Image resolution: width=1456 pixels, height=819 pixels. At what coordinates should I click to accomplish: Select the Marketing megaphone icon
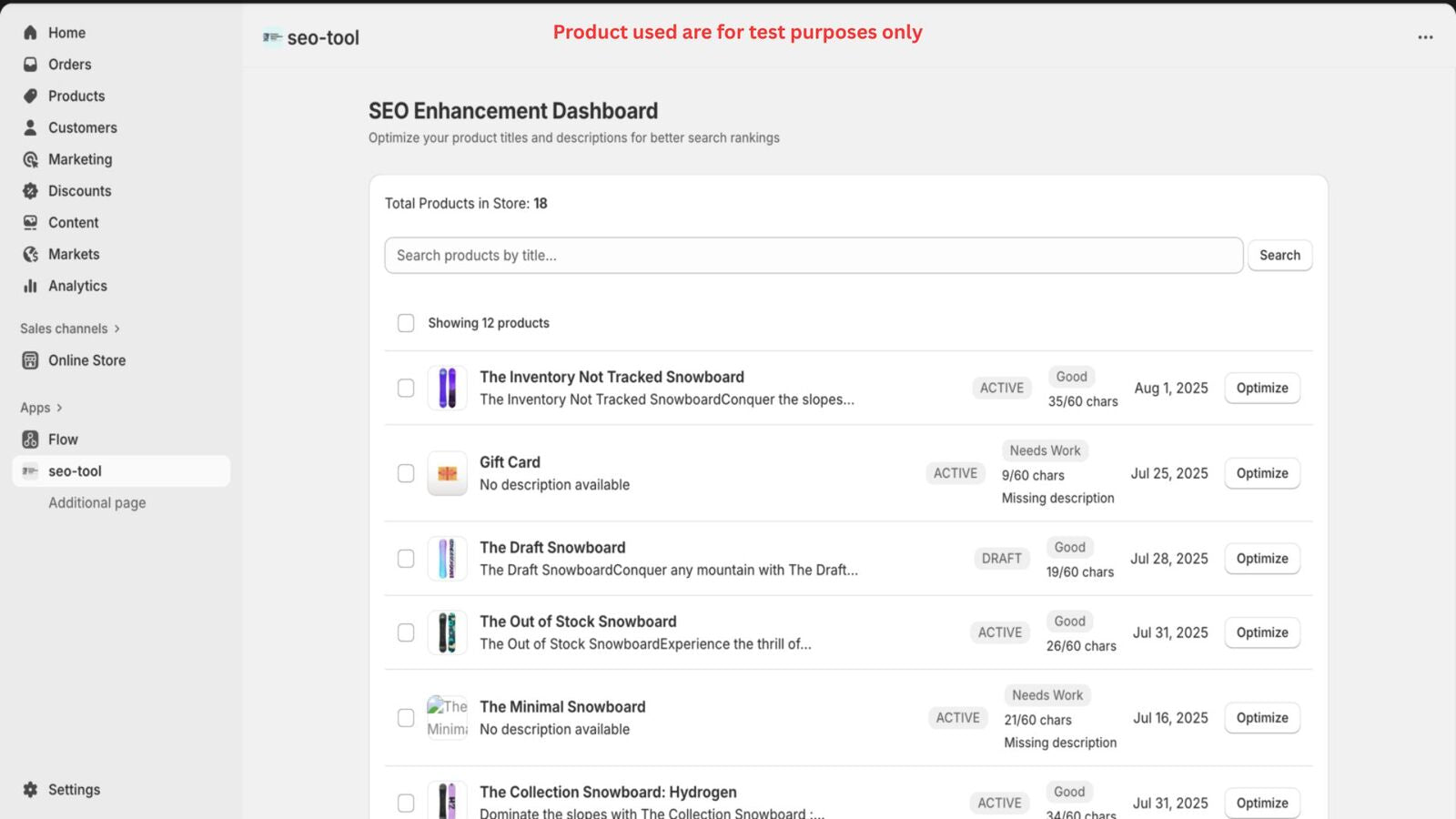tap(30, 158)
